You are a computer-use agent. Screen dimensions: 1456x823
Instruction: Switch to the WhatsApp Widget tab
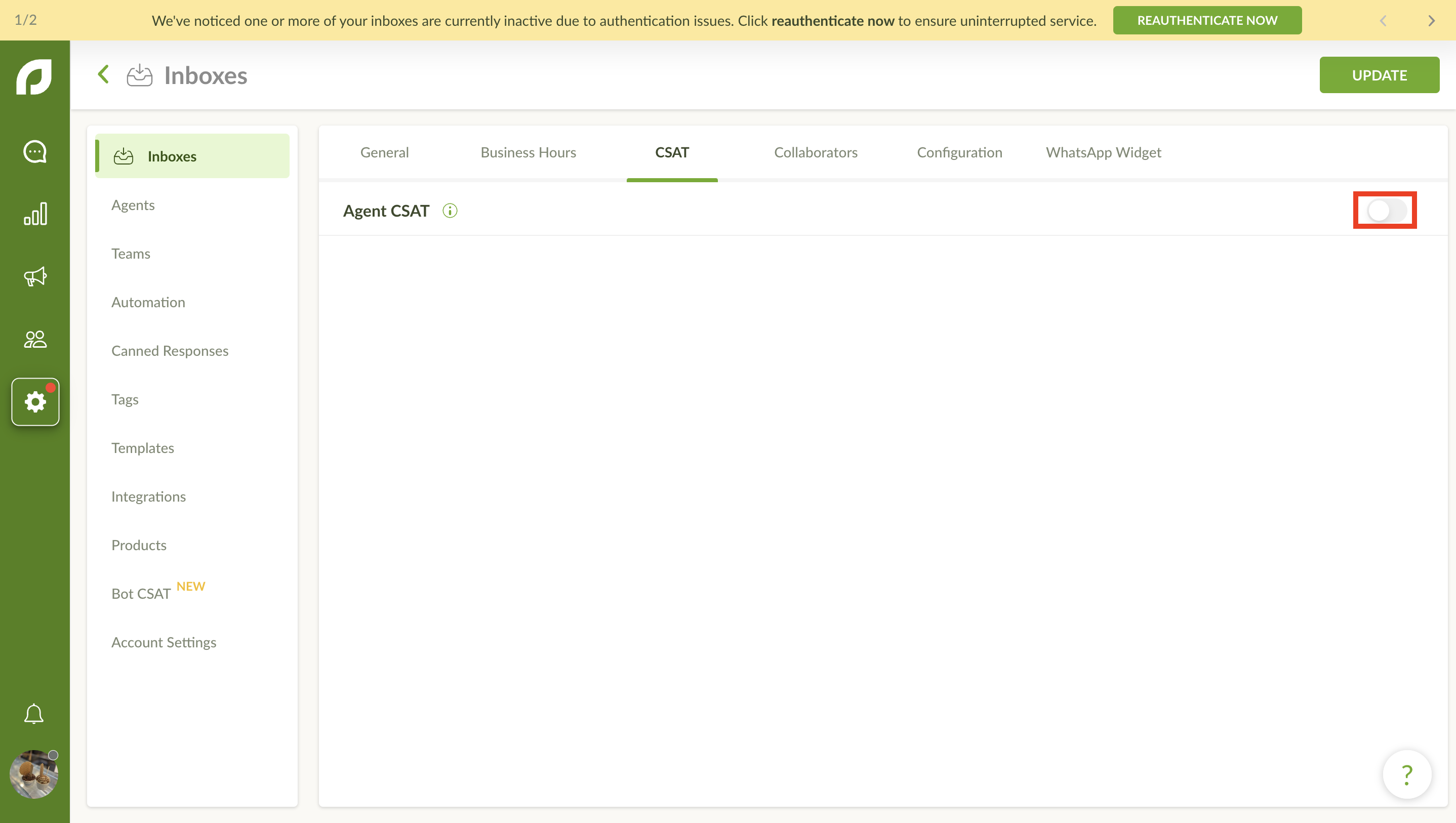[1103, 153]
